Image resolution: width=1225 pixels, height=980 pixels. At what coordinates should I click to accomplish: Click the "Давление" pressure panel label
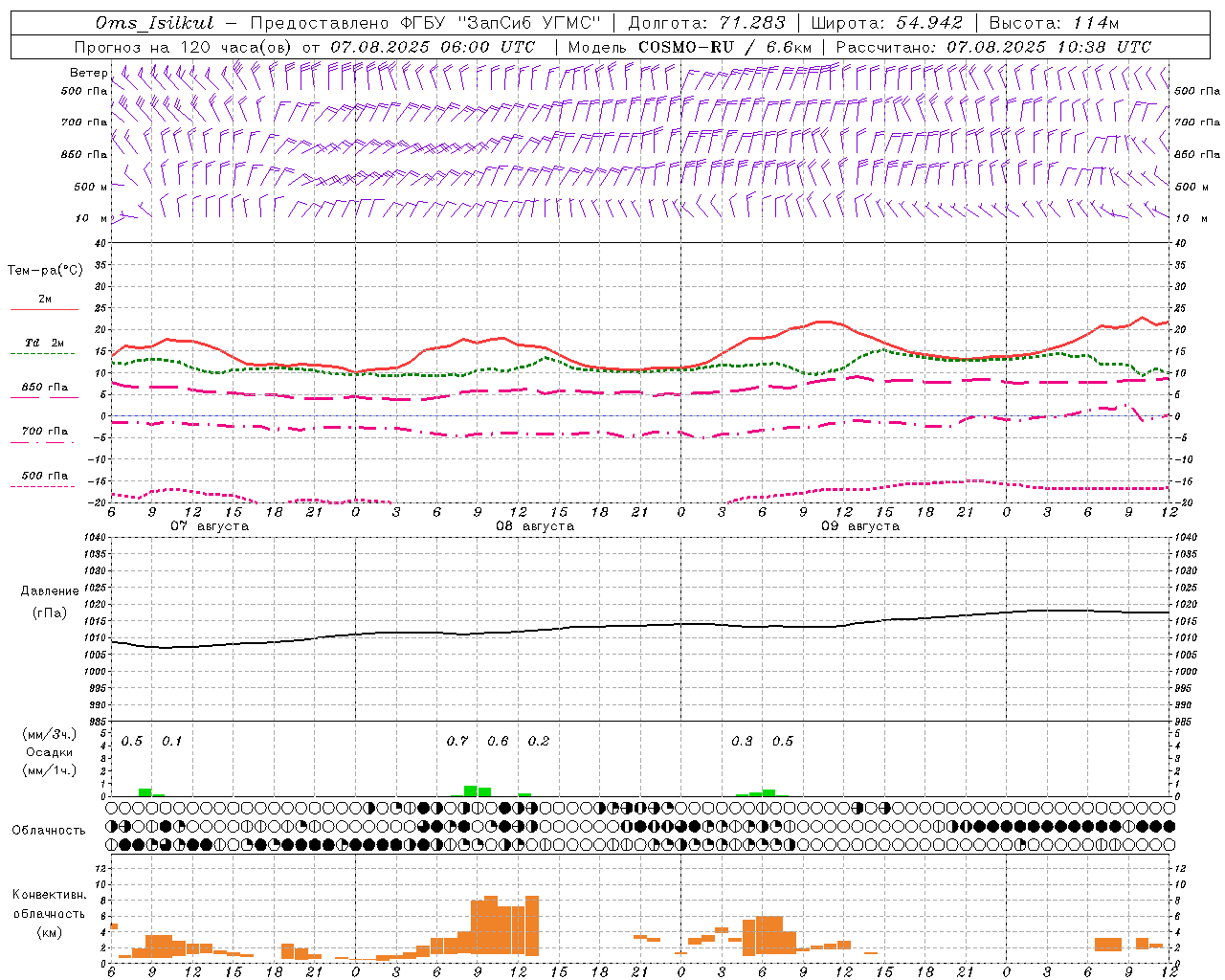point(50,591)
